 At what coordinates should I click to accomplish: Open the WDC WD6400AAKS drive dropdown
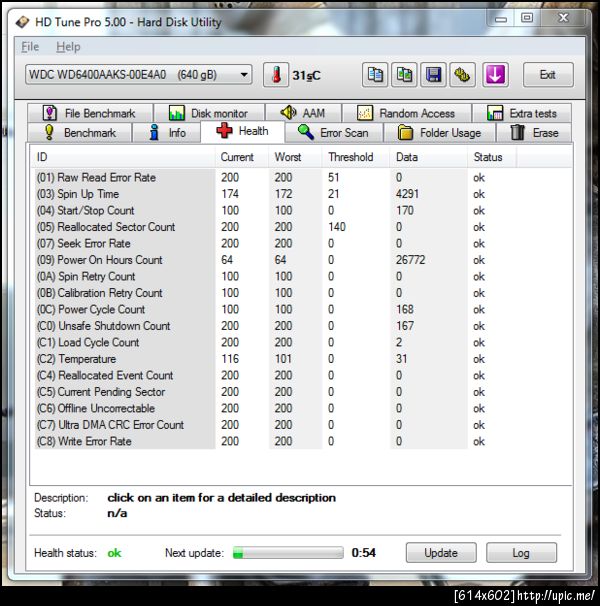click(x=139, y=75)
